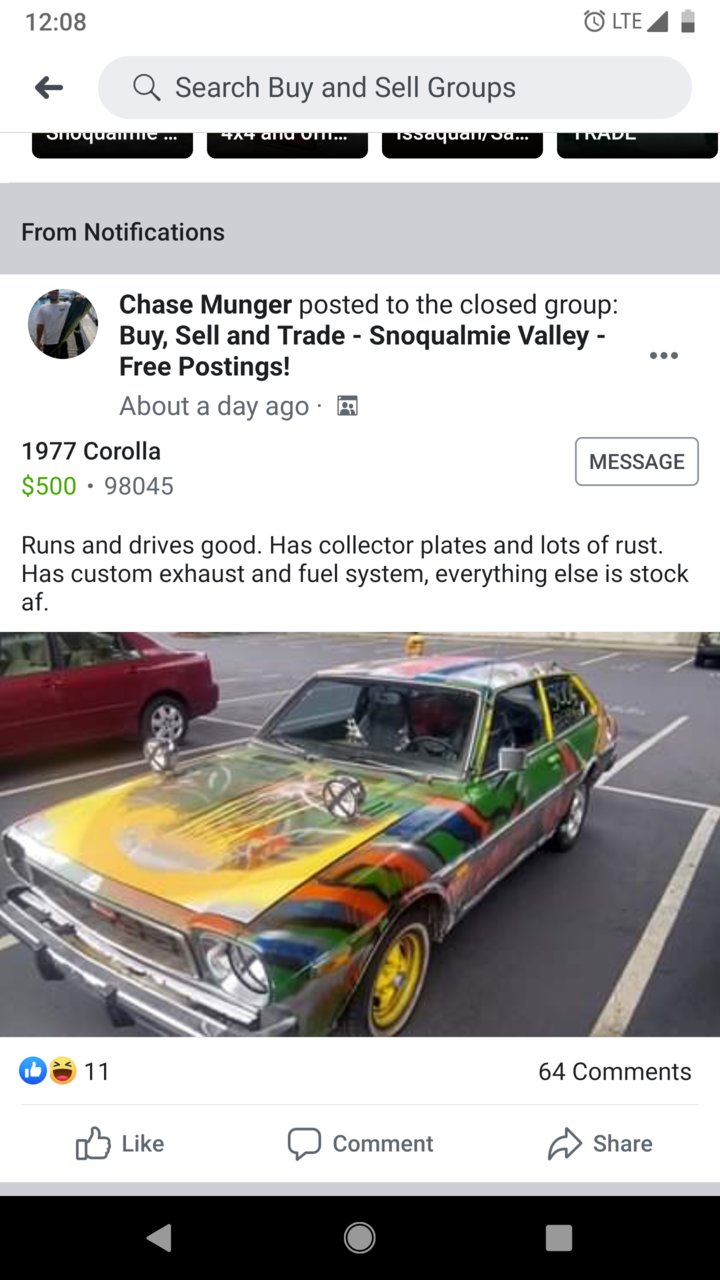Open the painted Corolla photo
This screenshot has width=720, height=1280.
360,834
